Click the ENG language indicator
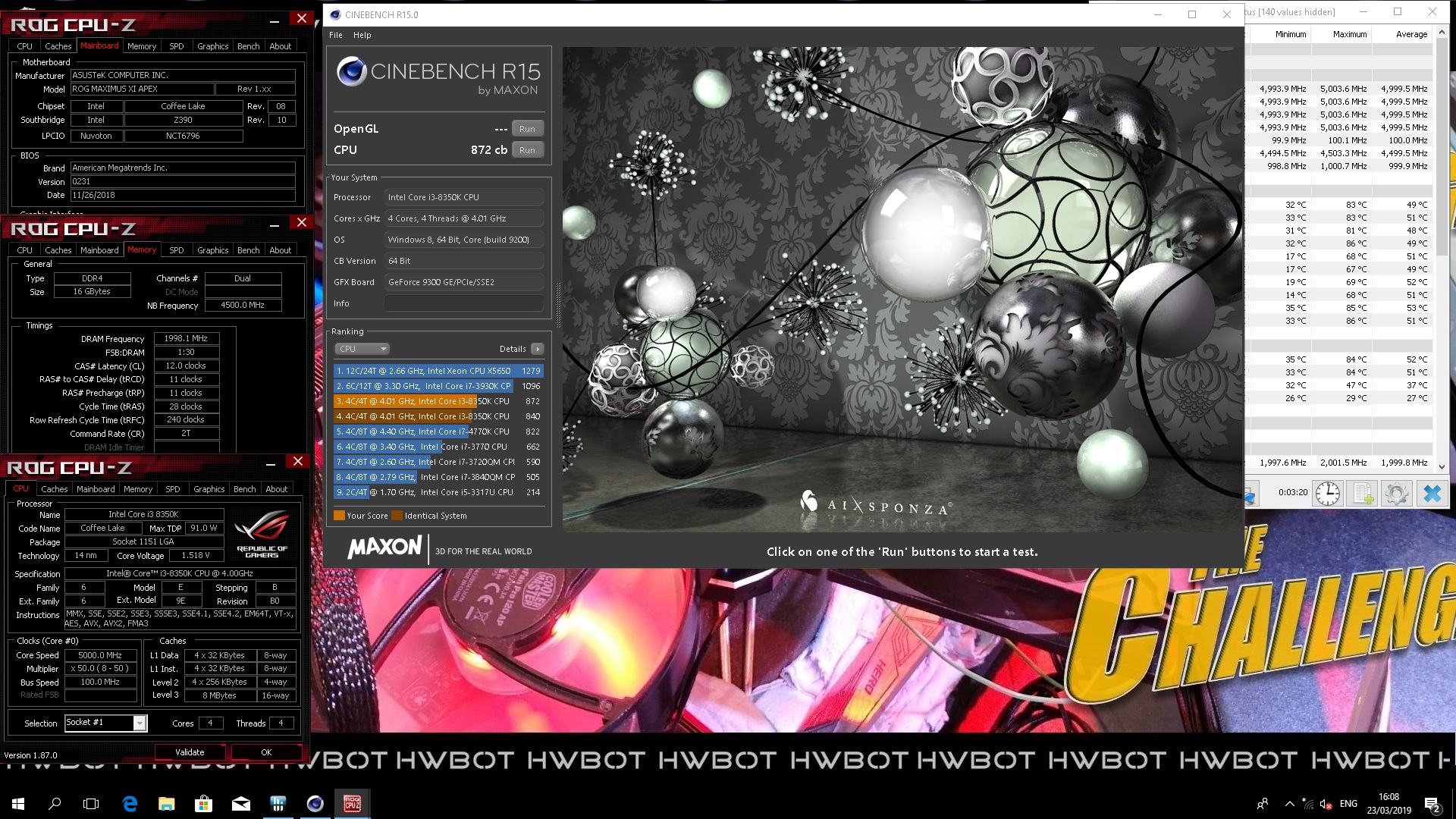Screen dimensions: 1456x819 [1348, 804]
